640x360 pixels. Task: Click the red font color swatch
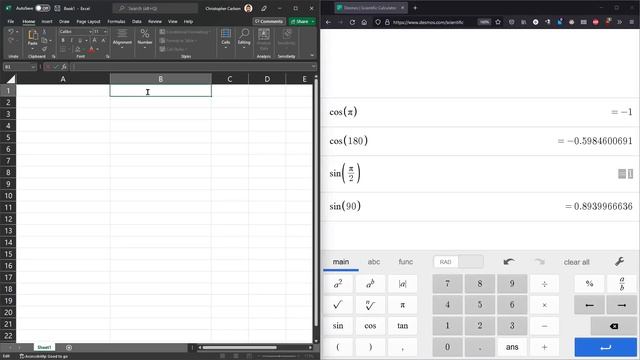pos(91,49)
